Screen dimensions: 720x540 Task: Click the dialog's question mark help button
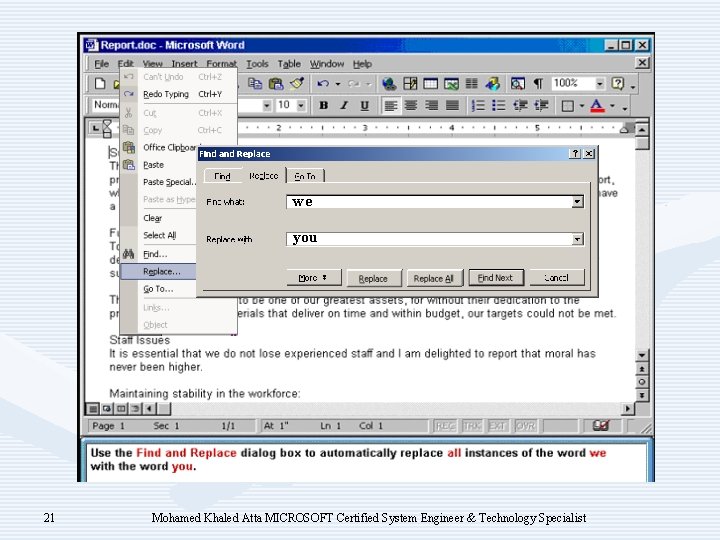click(x=575, y=154)
